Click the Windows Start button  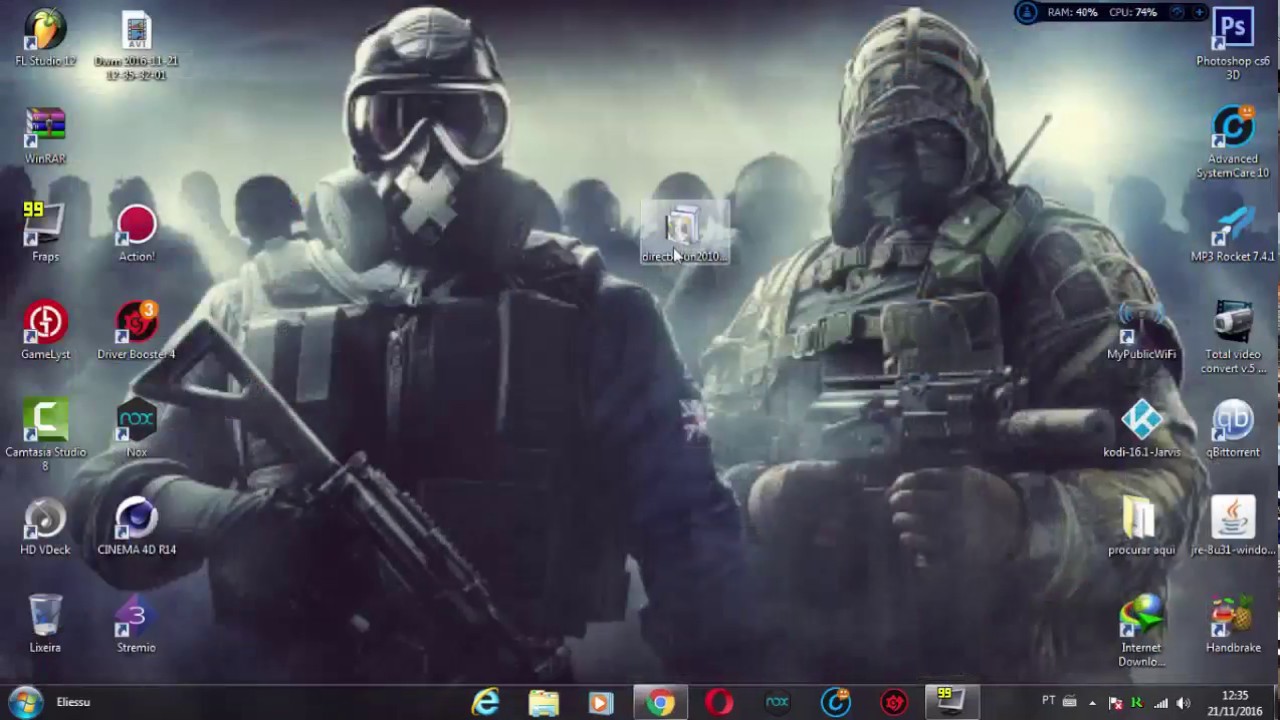coord(25,702)
